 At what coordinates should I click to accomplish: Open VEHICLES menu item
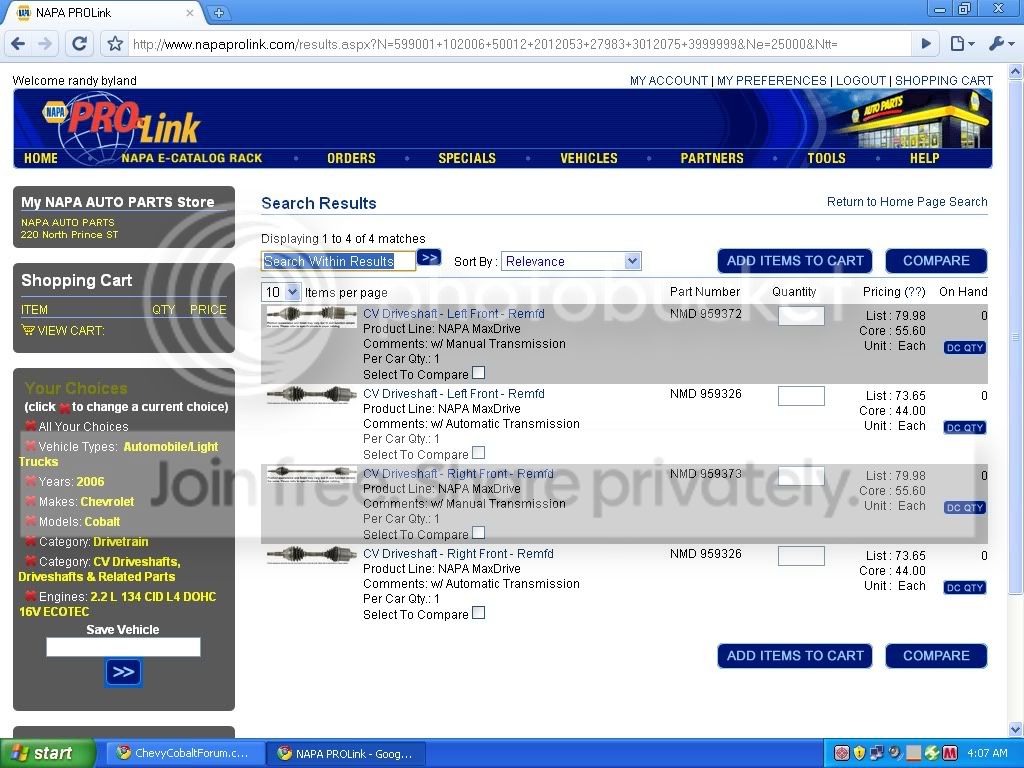[588, 158]
